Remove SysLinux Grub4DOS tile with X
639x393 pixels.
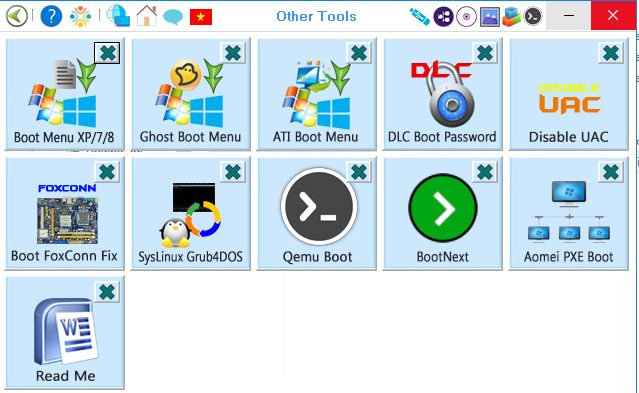coord(233,172)
